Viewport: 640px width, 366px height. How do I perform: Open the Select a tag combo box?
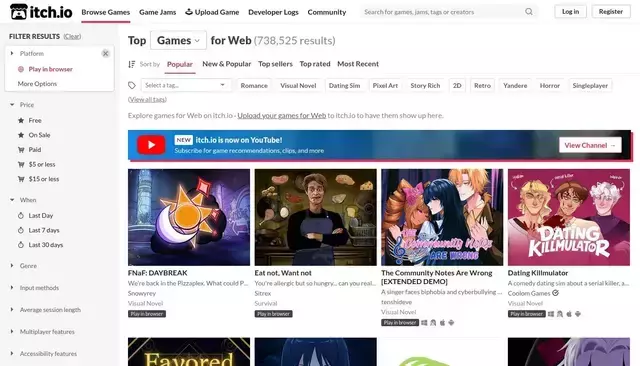[x=186, y=85]
